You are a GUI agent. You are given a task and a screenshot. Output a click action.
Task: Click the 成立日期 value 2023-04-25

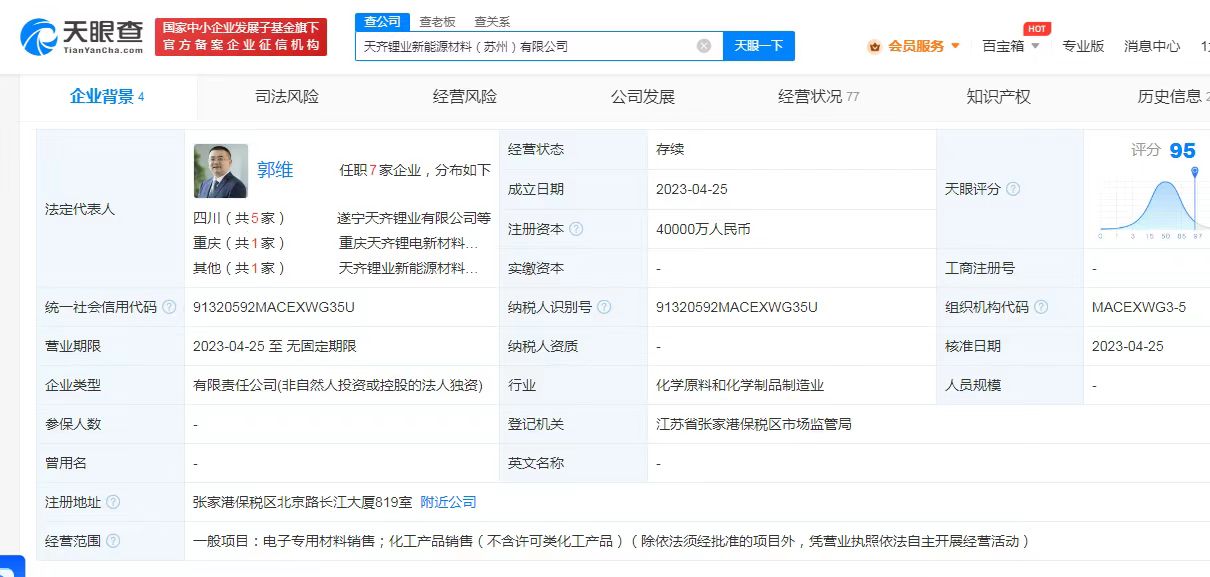pyautogui.click(x=694, y=189)
